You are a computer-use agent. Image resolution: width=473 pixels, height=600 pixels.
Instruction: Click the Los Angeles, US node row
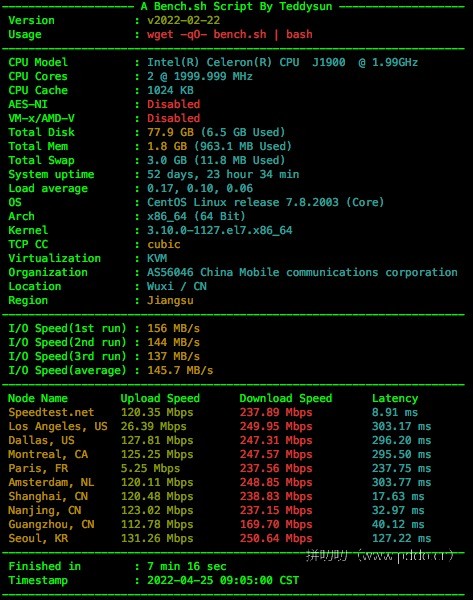[220, 426]
